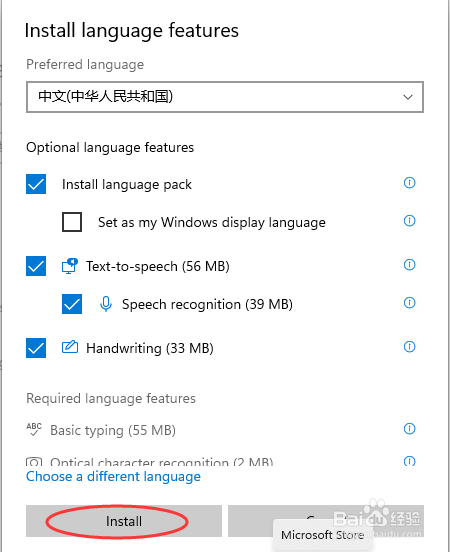Click the Text-to-speech monitor icon
The height and width of the screenshot is (552, 450).
[x=70, y=266]
